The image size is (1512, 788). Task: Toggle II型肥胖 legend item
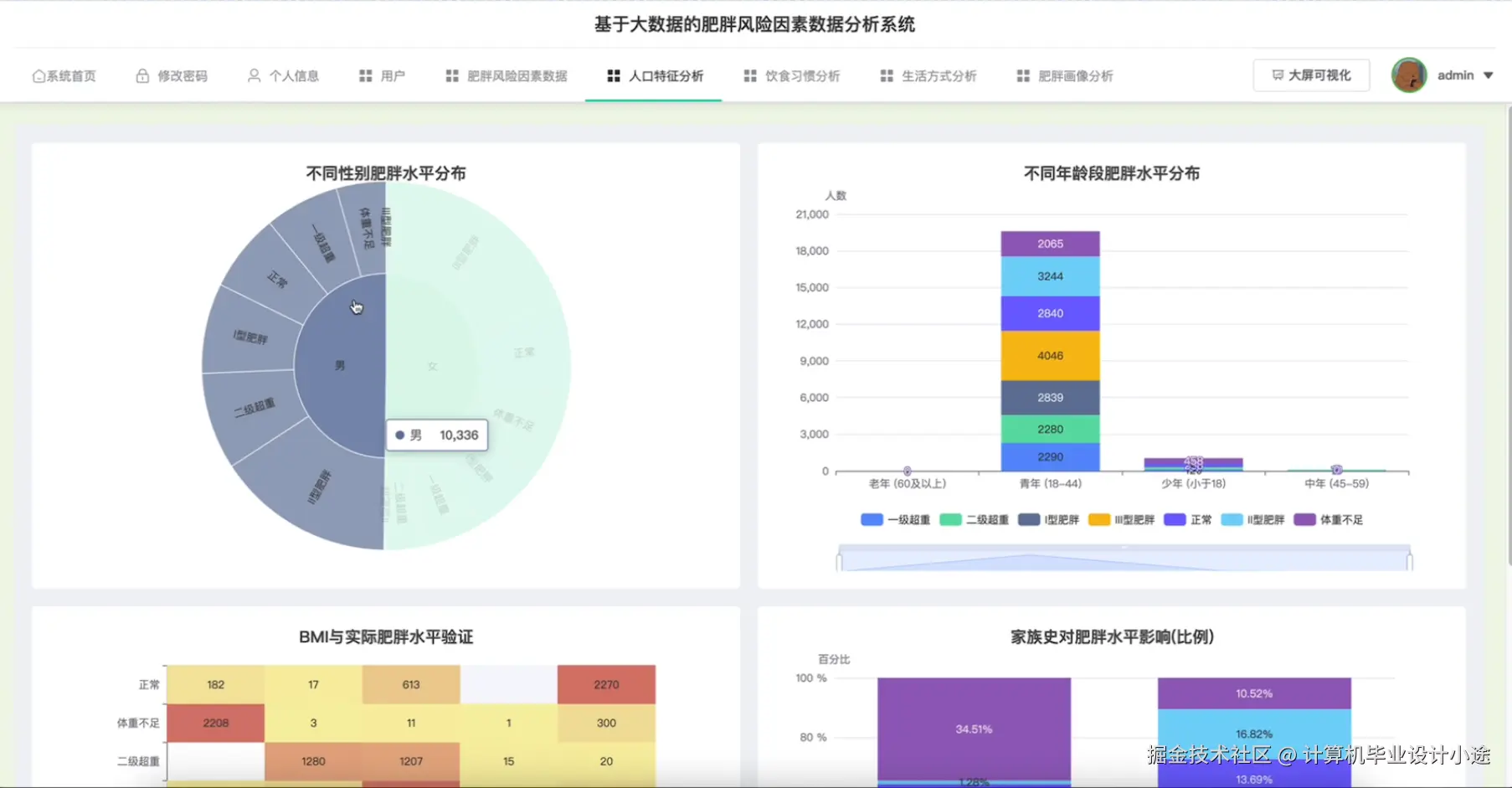coord(1252,520)
